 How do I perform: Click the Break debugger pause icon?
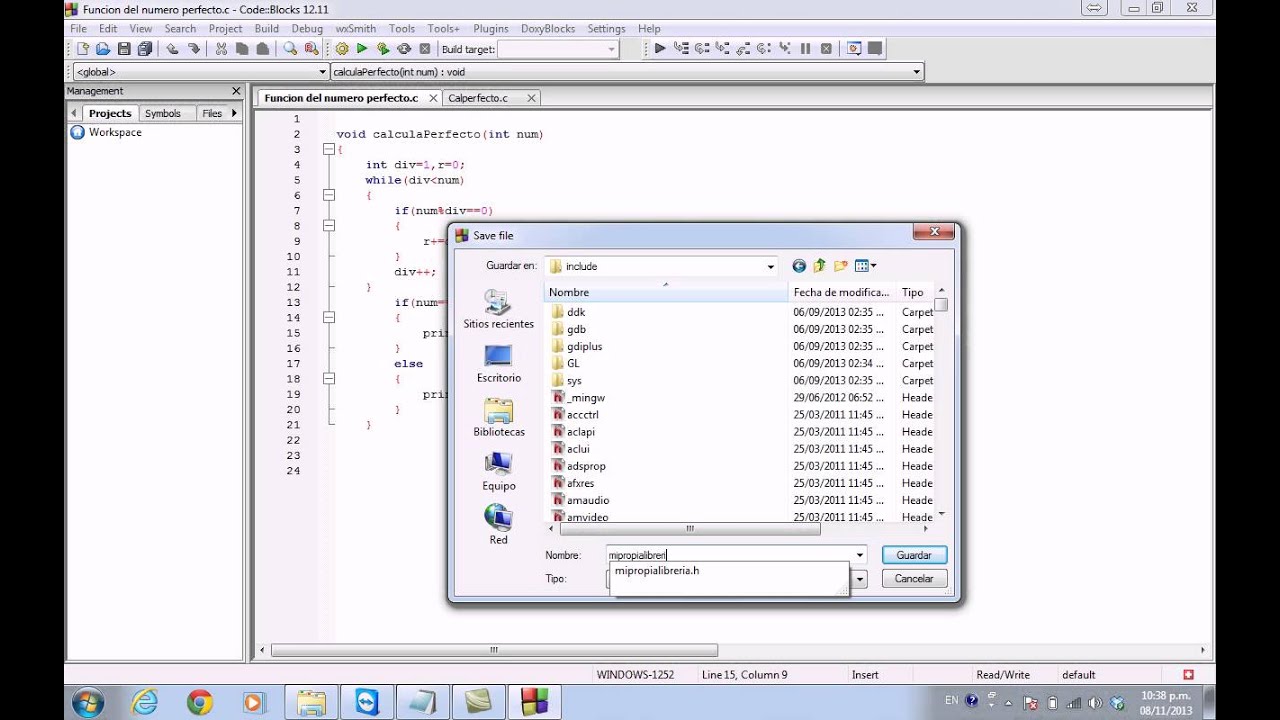click(x=805, y=49)
